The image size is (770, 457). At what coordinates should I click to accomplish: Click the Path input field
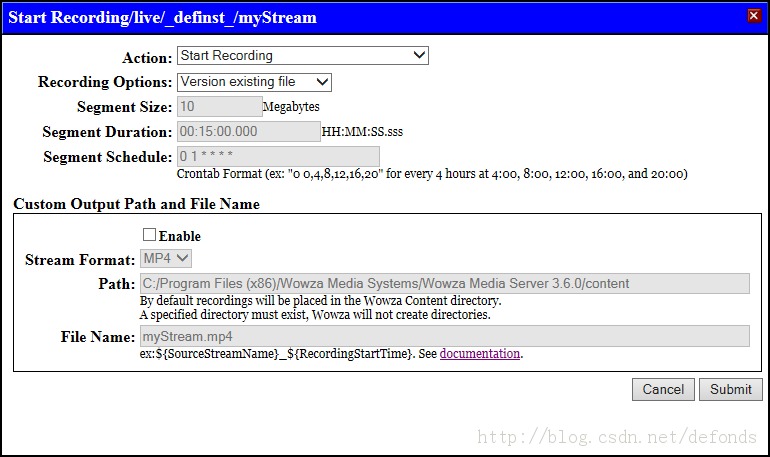[445, 284]
